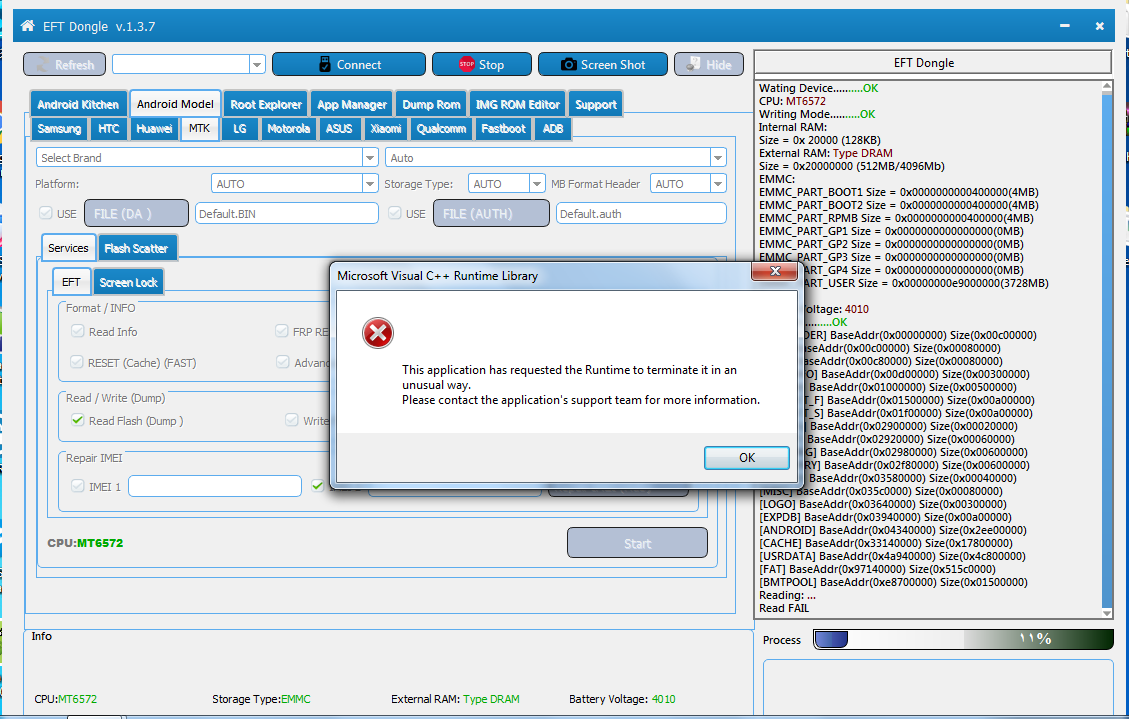Switch to the Android Model tab

pyautogui.click(x=175, y=104)
